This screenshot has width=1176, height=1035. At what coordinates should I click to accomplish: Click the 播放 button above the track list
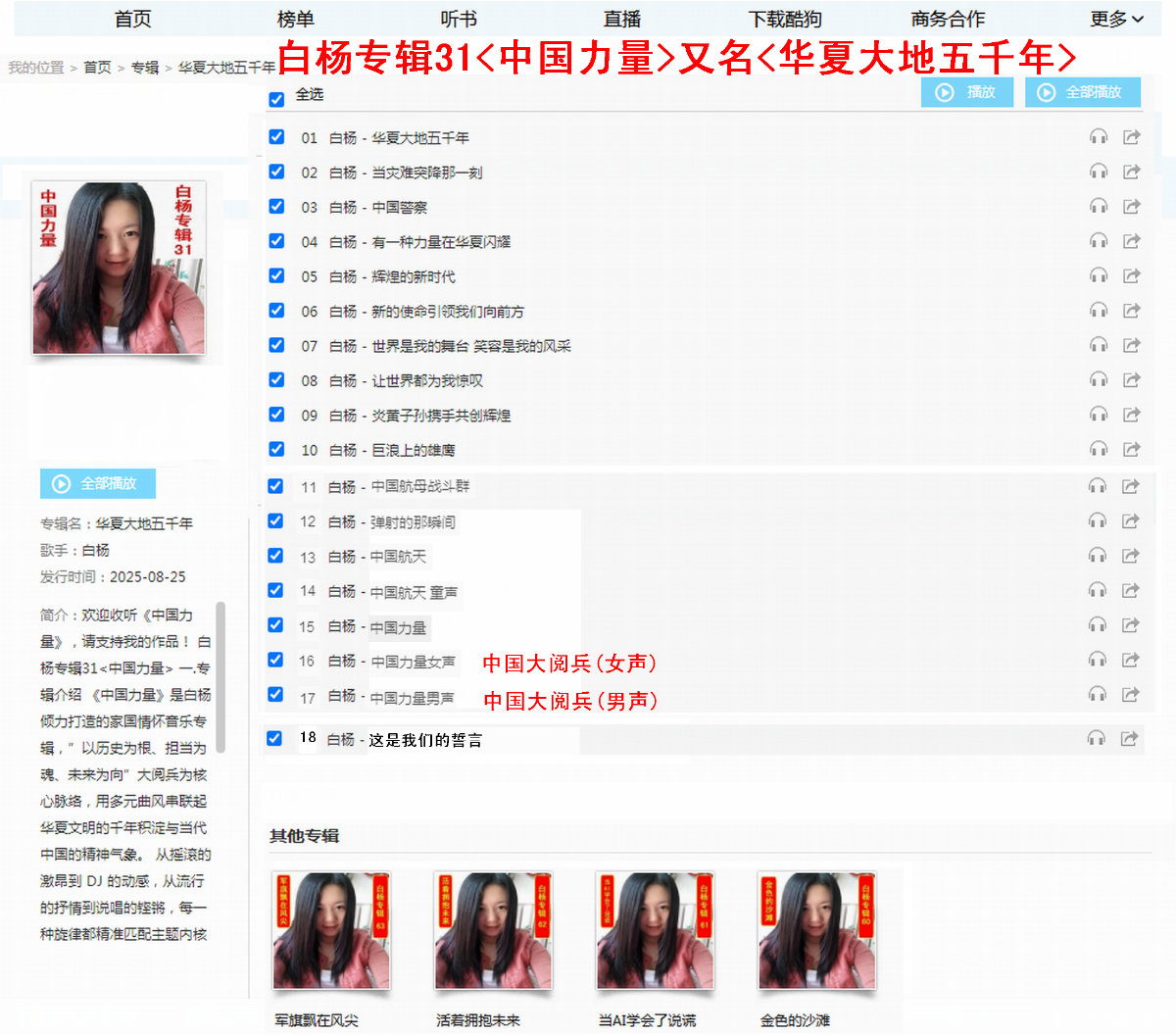tap(967, 92)
